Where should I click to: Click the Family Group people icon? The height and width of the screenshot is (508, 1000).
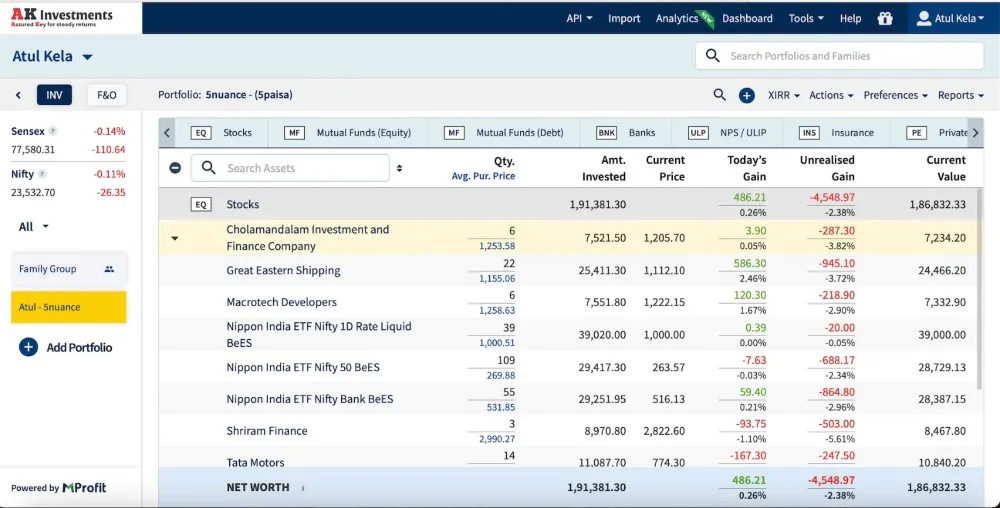[109, 269]
